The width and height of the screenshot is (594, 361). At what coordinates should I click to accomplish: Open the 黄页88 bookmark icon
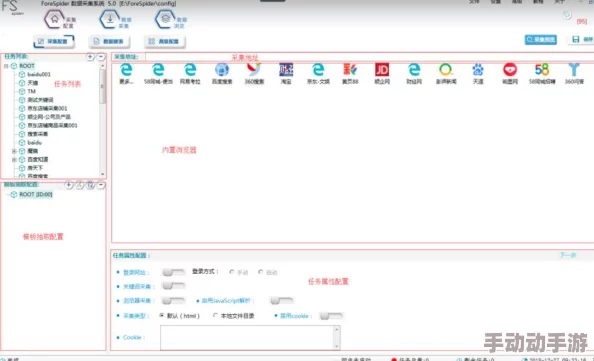tap(350, 70)
